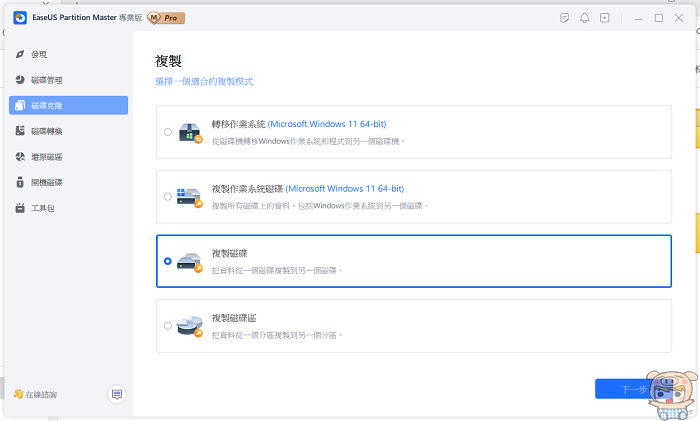
Task: Open 在線諮詢 online consultation link
Action: click(35, 394)
